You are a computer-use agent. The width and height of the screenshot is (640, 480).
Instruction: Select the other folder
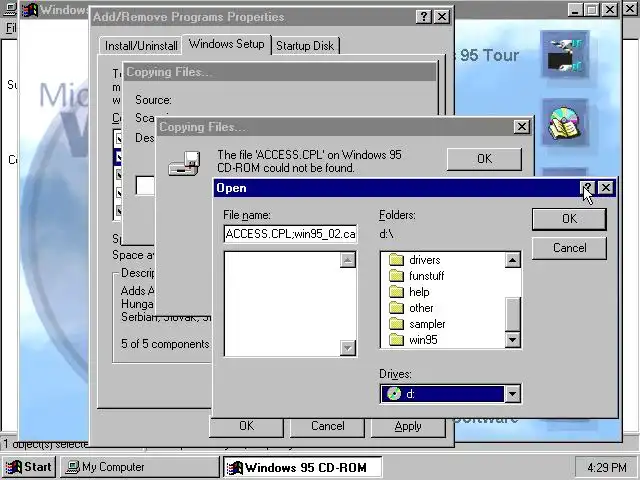tap(411, 308)
